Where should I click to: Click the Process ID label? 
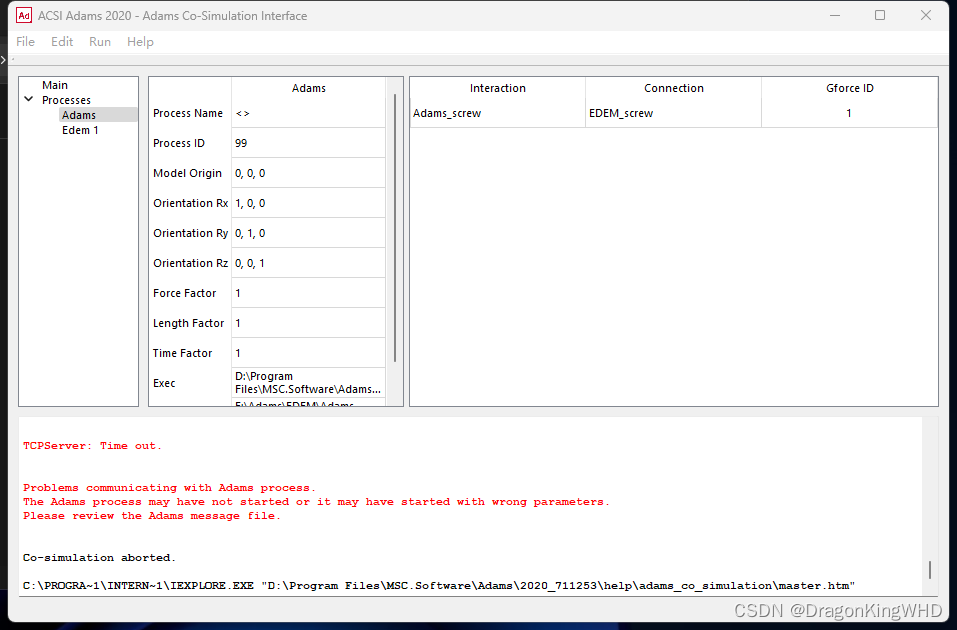pyautogui.click(x=178, y=143)
